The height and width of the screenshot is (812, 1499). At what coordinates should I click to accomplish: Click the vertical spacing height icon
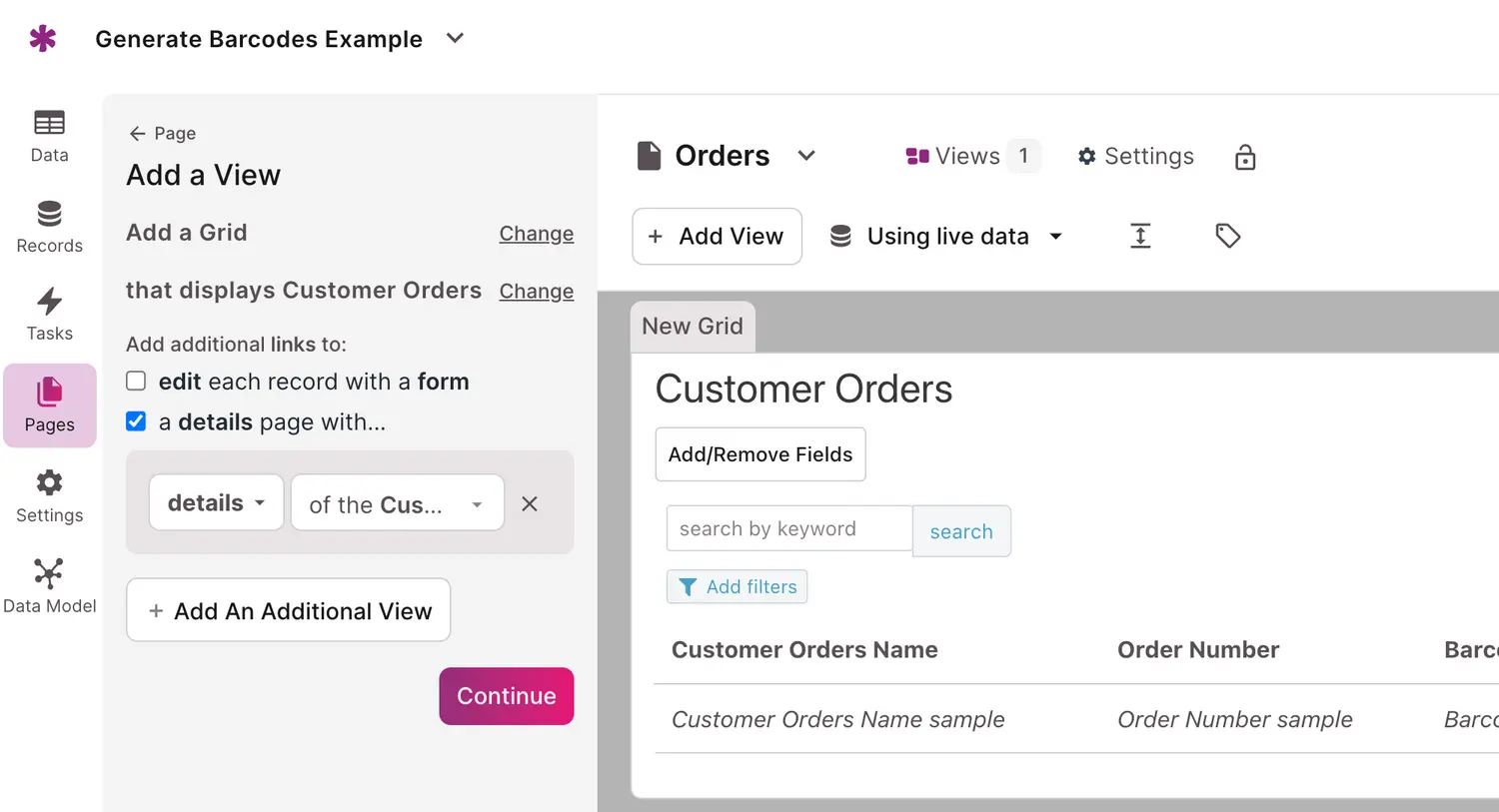(x=1140, y=236)
